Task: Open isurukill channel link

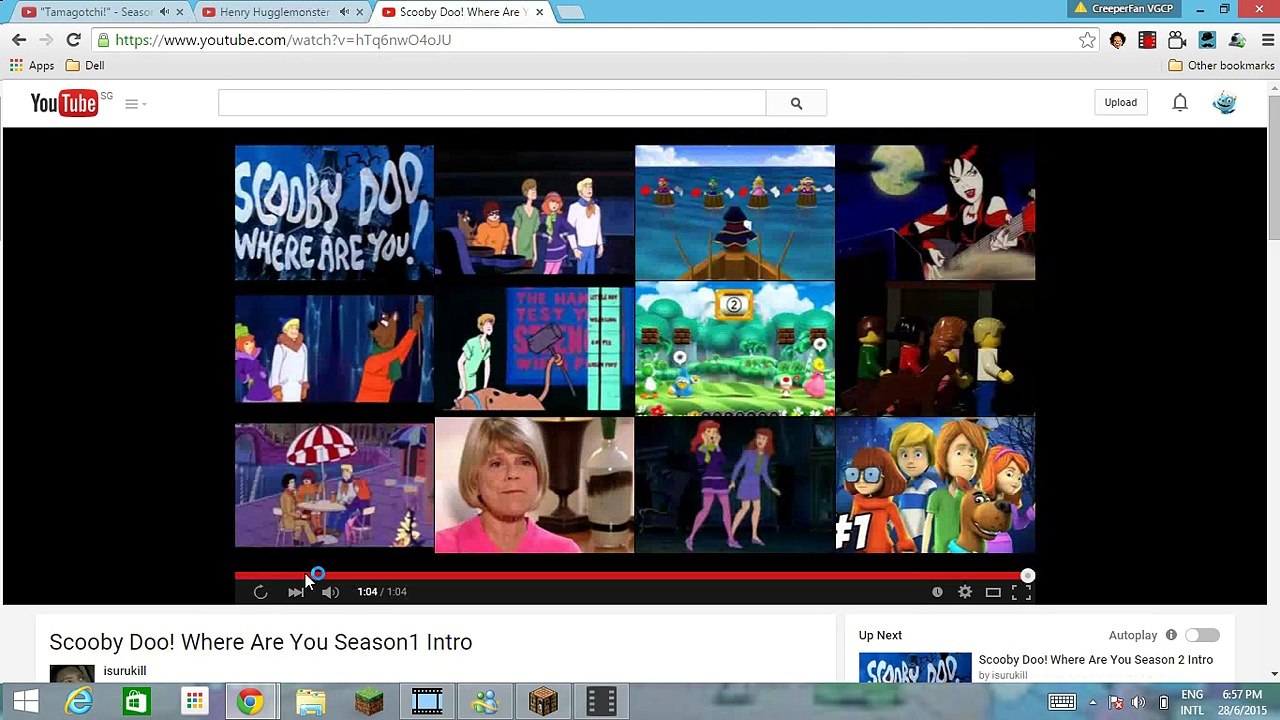Action: pos(125,671)
